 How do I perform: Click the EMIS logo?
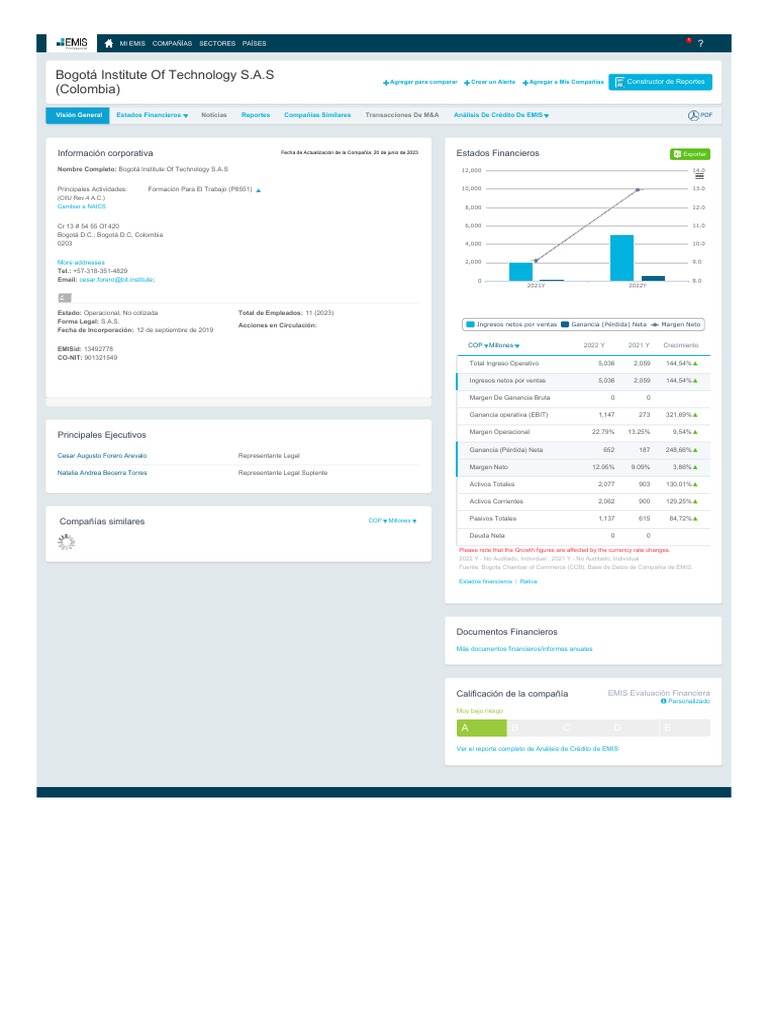click(72, 43)
